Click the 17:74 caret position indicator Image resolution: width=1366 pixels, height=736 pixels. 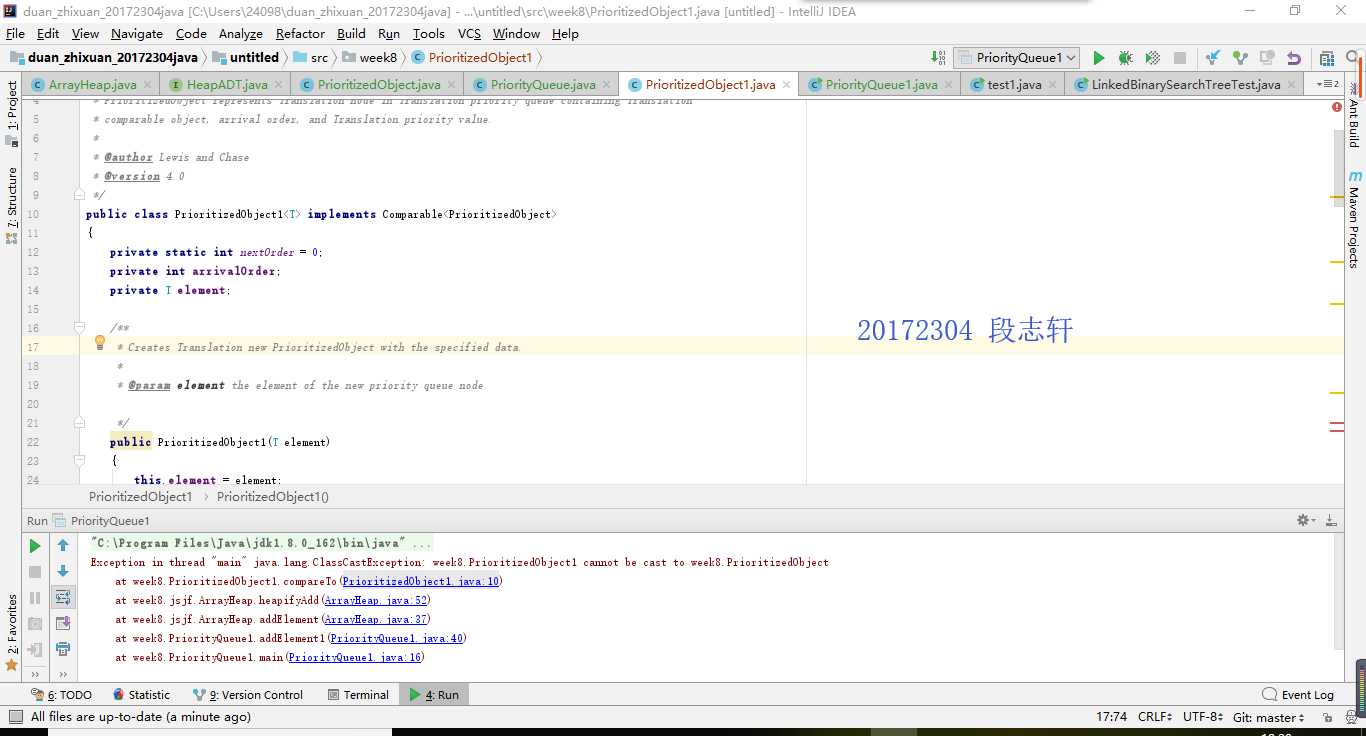point(1111,717)
